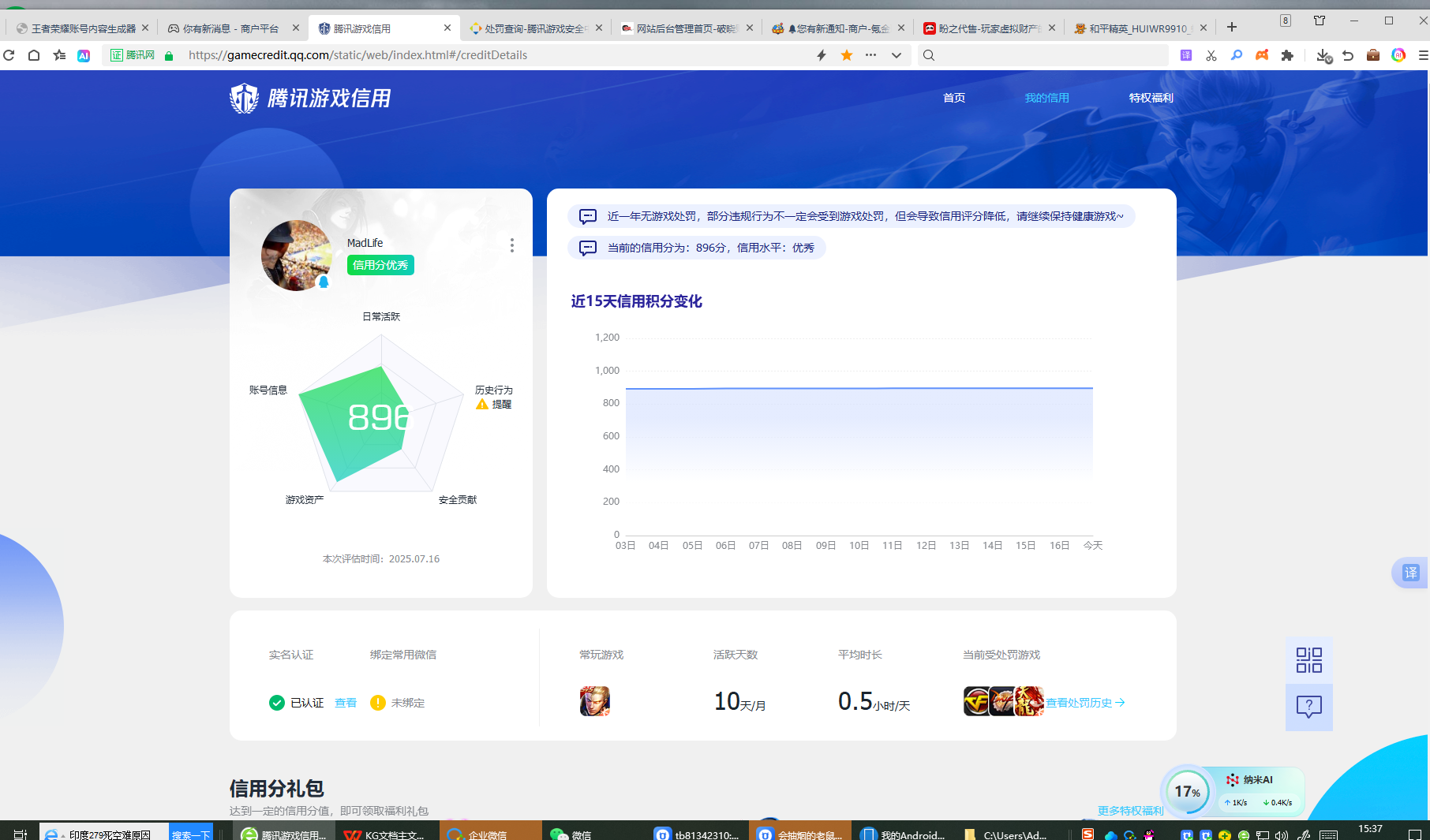Open the 特权福利 navigation item
1430x840 pixels.
1151,98
